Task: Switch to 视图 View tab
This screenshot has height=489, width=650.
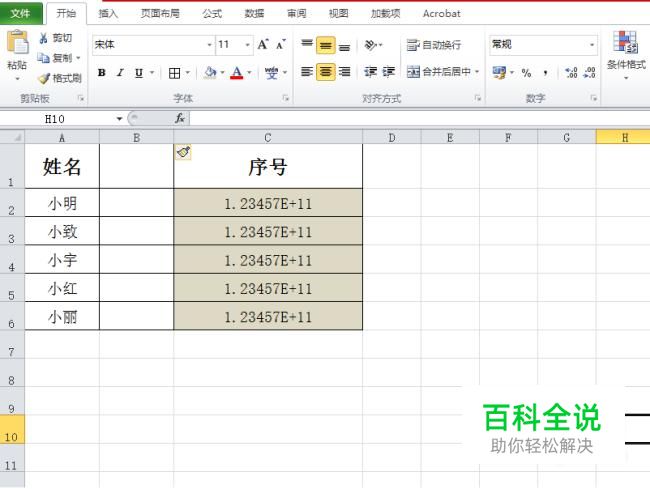Action: pos(339,13)
